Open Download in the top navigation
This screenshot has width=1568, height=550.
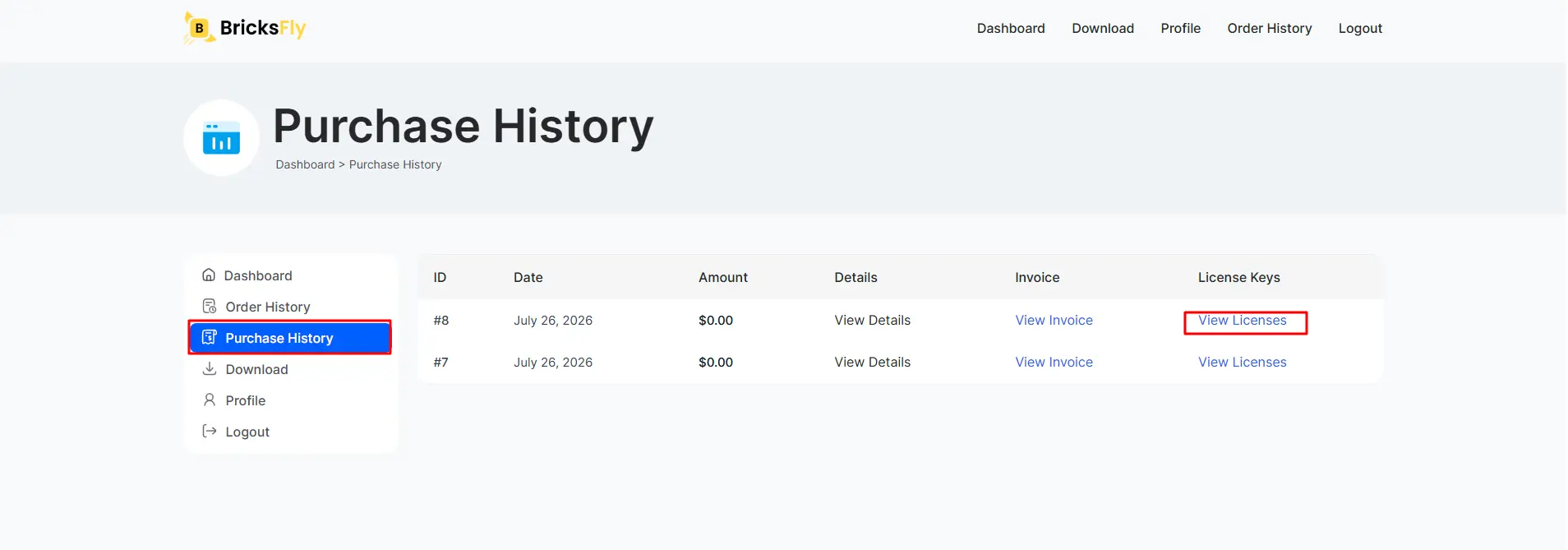1103,28
